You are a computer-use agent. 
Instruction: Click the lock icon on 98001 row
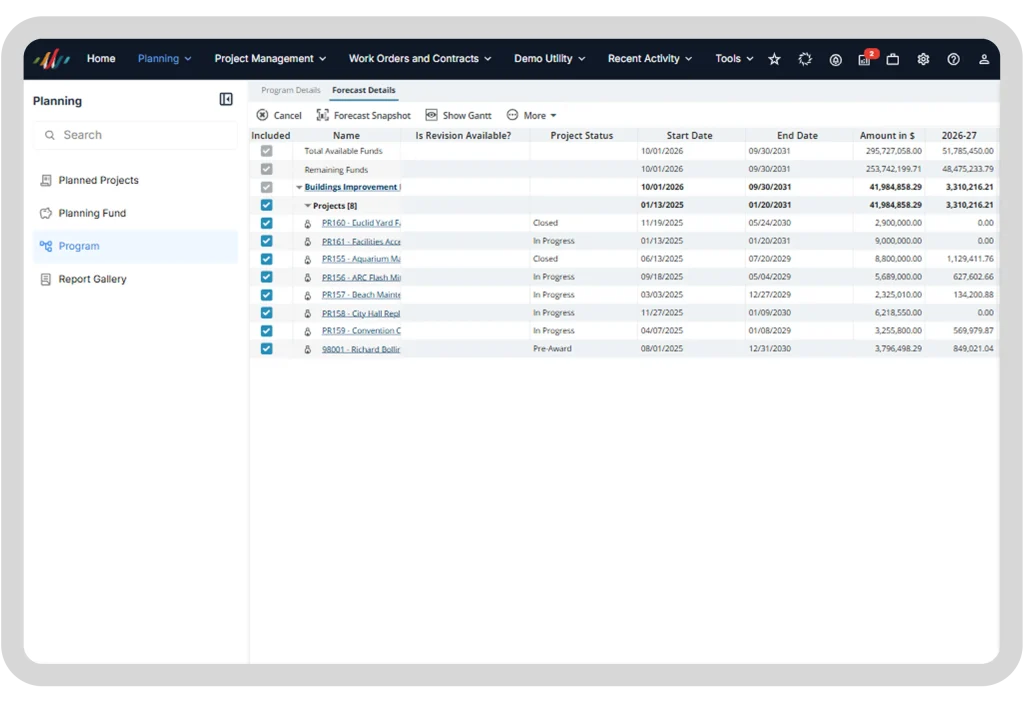click(x=308, y=349)
